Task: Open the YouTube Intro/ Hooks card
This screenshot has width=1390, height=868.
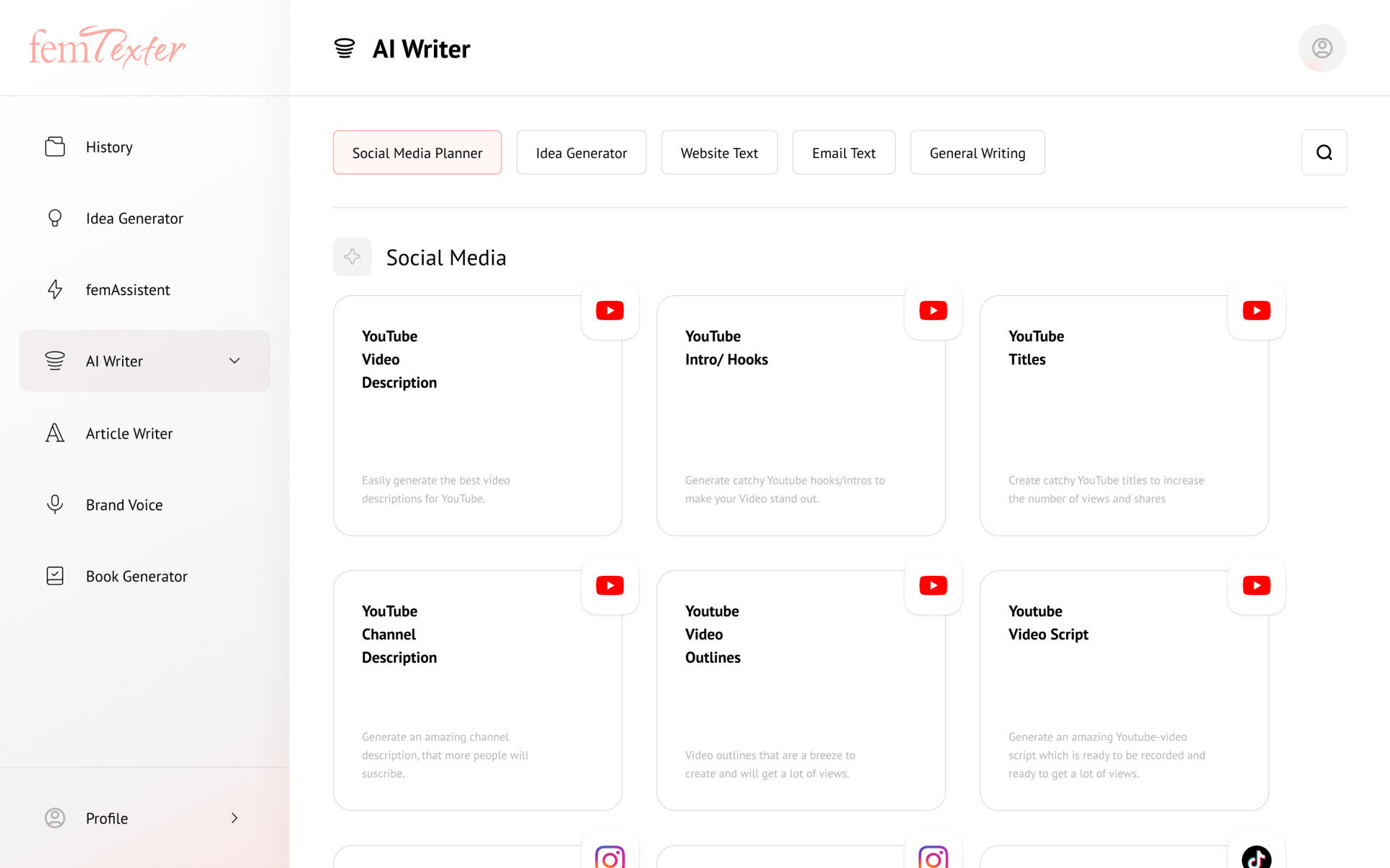Action: (800, 416)
